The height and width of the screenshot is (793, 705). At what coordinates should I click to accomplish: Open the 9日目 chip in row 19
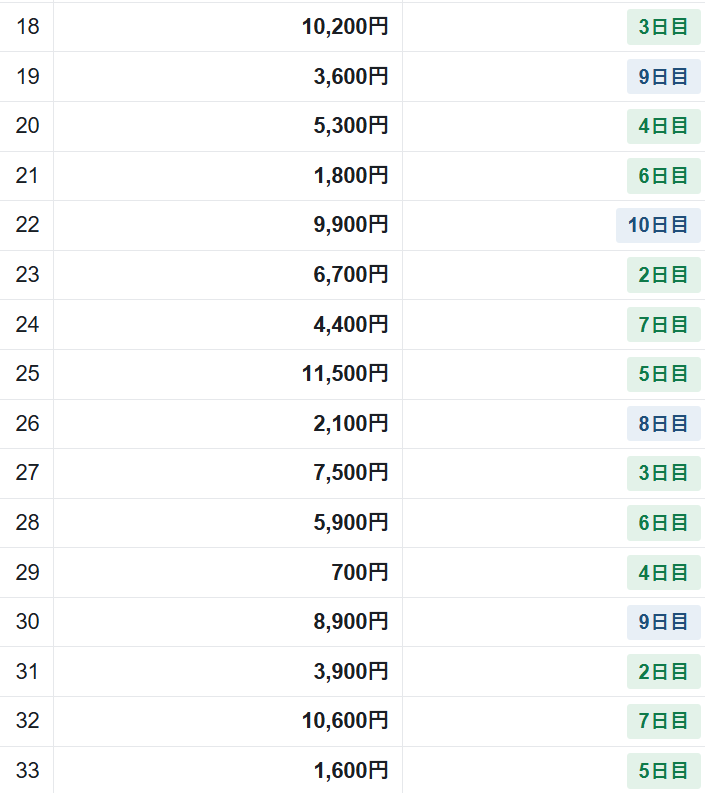click(664, 76)
